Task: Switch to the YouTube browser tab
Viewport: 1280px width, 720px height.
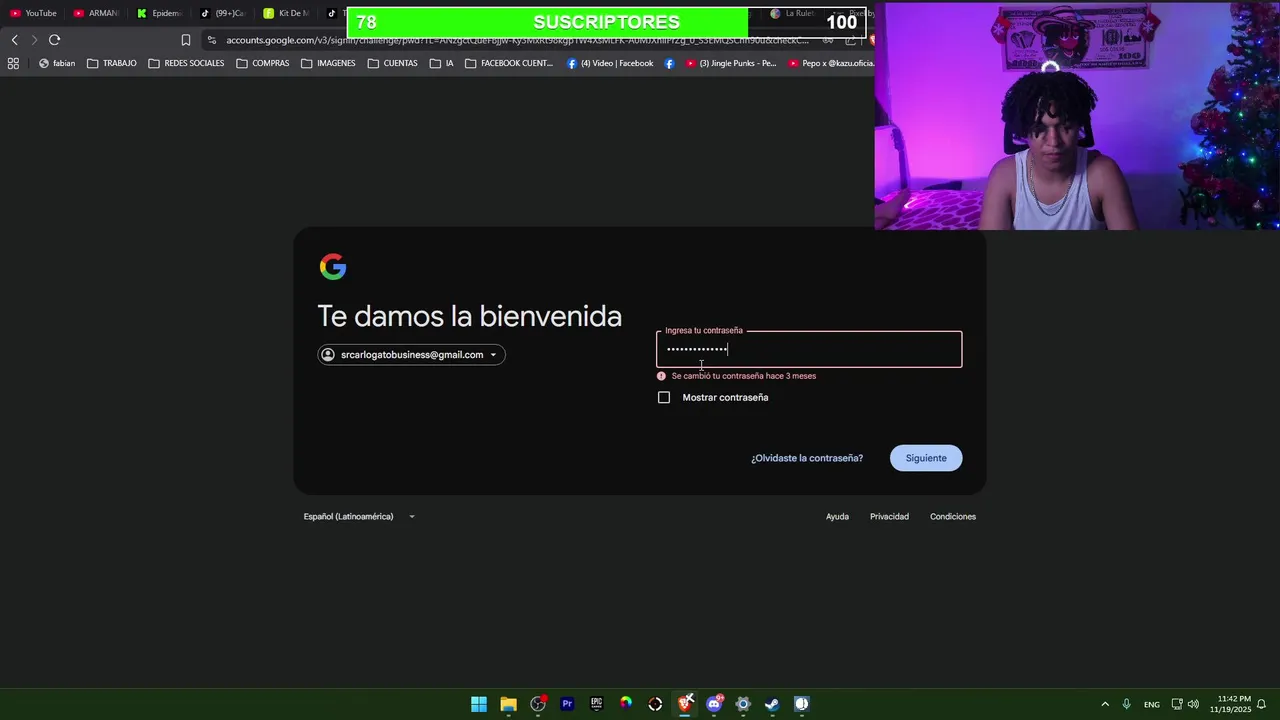Action: 34,13
